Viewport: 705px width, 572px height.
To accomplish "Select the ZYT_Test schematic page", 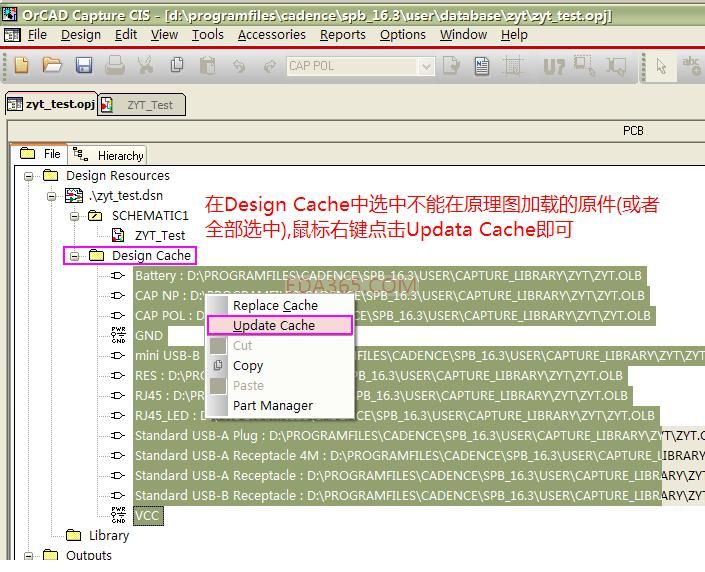I will coord(160,235).
